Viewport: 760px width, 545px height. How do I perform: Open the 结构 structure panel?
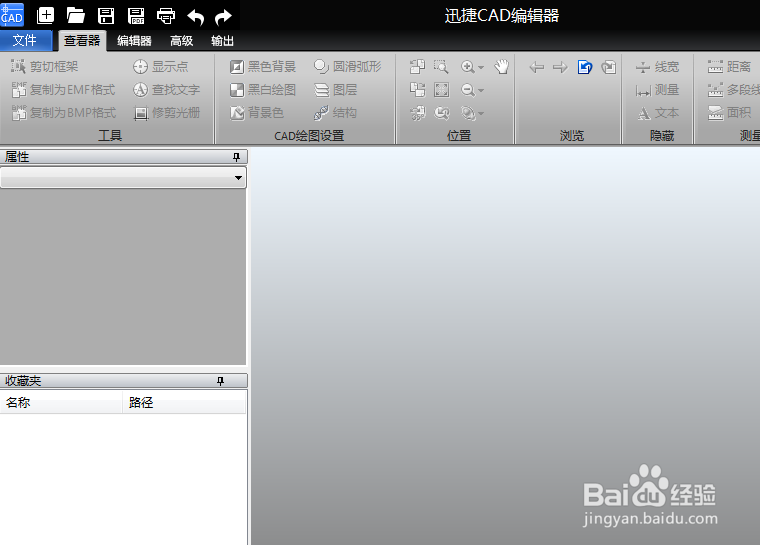pyautogui.click(x=335, y=113)
